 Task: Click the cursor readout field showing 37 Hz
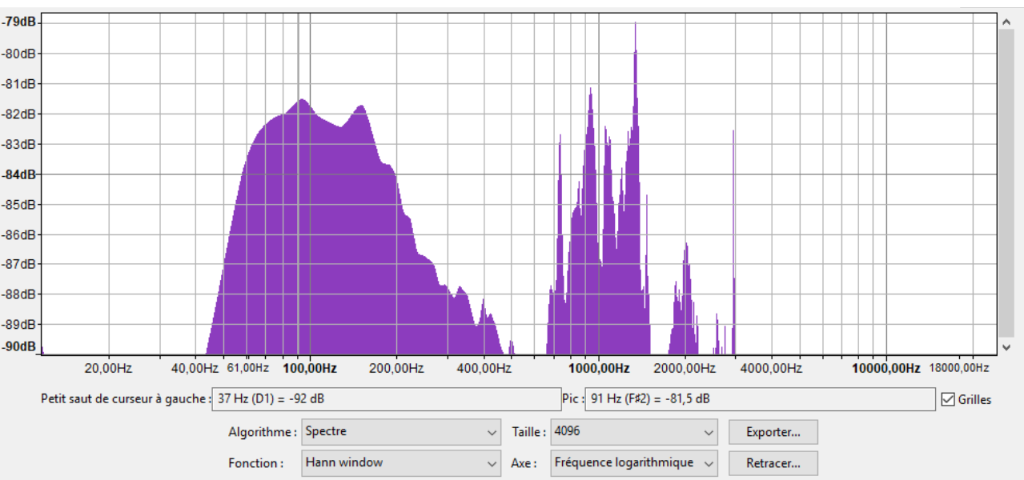click(385, 400)
